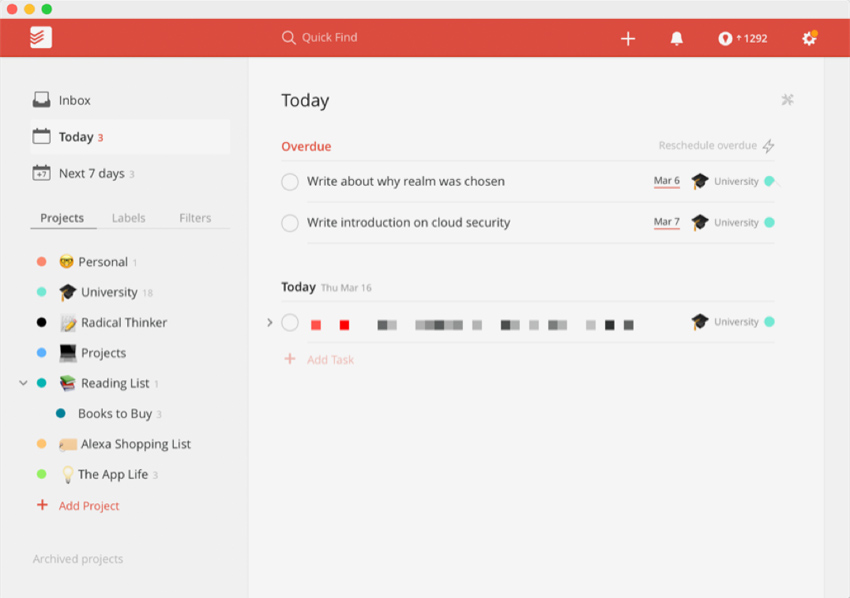Open the Alexa Shopping List project
The width and height of the screenshot is (850, 598).
(136, 444)
